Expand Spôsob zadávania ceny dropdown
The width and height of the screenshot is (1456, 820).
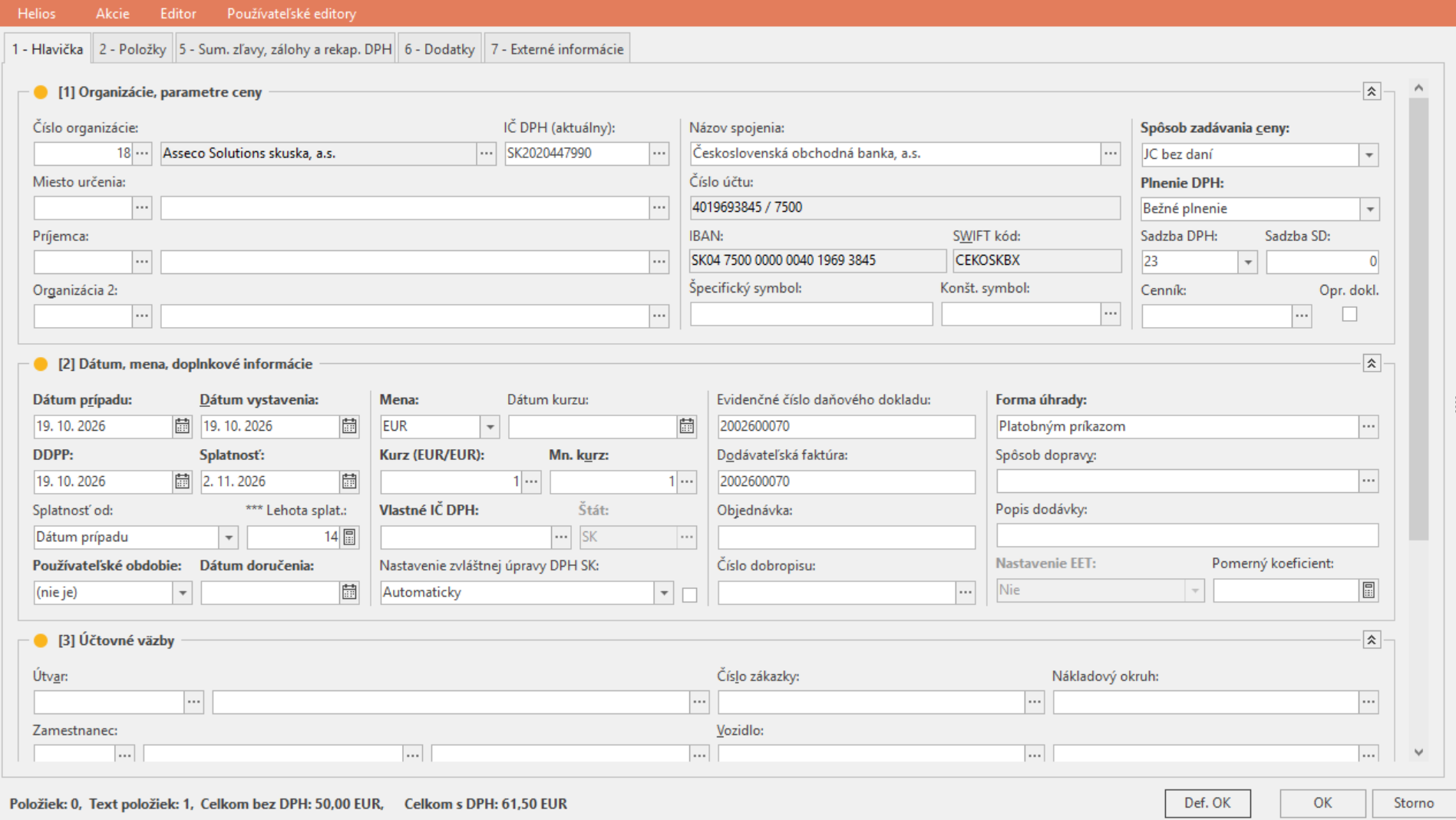tap(1369, 155)
